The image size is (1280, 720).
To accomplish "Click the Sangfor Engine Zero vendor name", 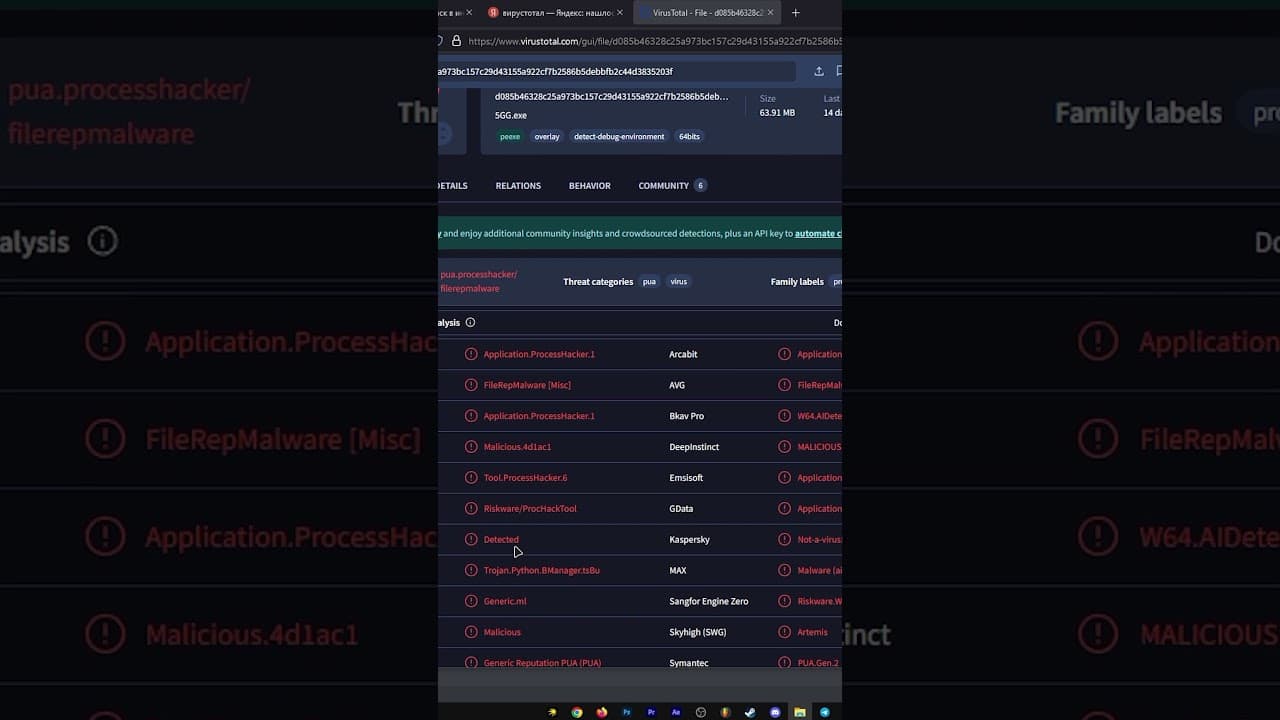I will tap(709, 601).
